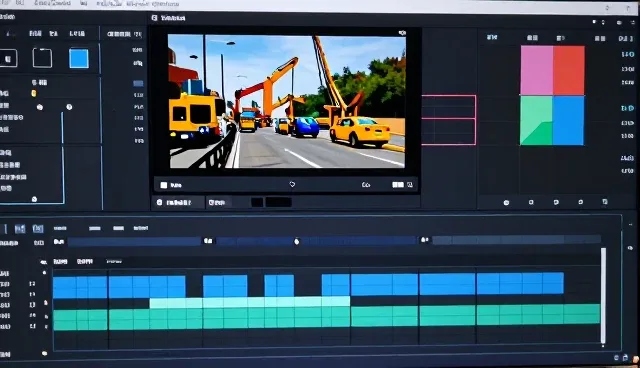Toggle the bracket icon on the light-cyan clip track
Viewport: 640px width, 368px height.
click(x=32, y=305)
